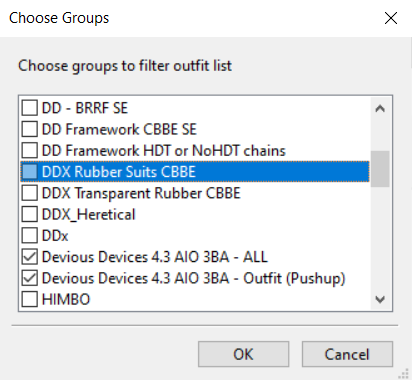Check the HIMBO group checkbox
The image size is (412, 380).
(x=30, y=299)
